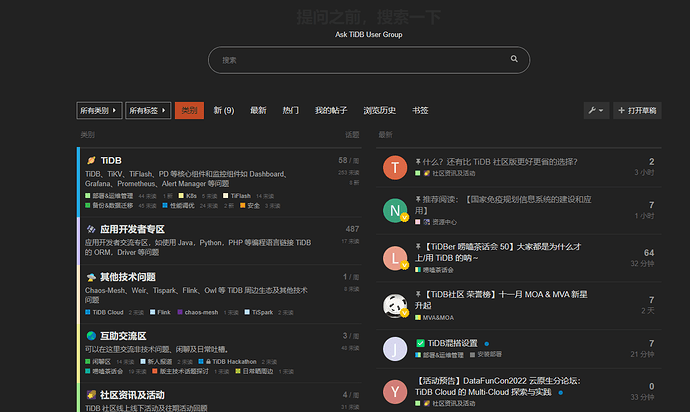Open user T's orange avatar

pyautogui.click(x=395, y=168)
